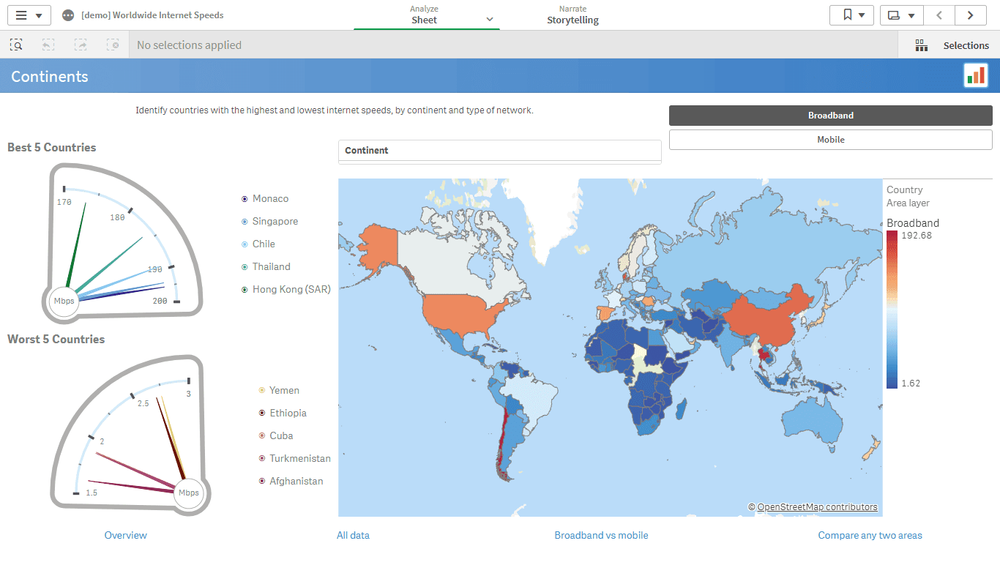
Task: Switch to Broadband network type
Action: pyautogui.click(x=830, y=116)
